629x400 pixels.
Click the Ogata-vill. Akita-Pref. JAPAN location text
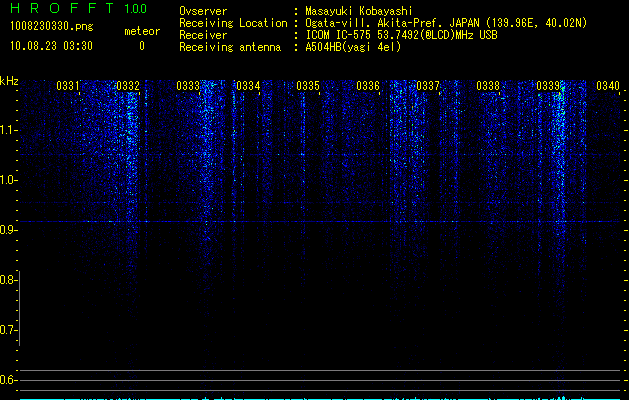[x=446, y=23]
